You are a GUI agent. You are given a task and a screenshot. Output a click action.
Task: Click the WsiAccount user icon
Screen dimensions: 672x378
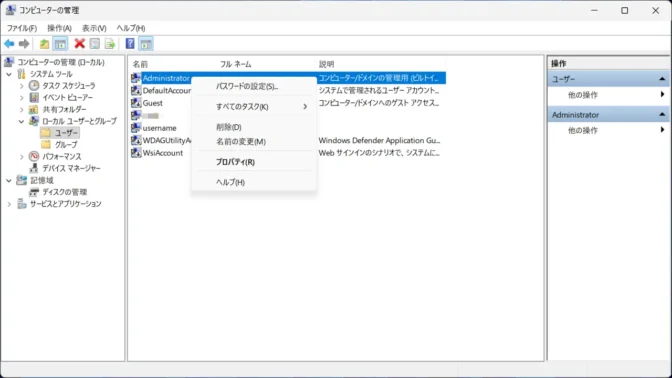pyautogui.click(x=136, y=153)
